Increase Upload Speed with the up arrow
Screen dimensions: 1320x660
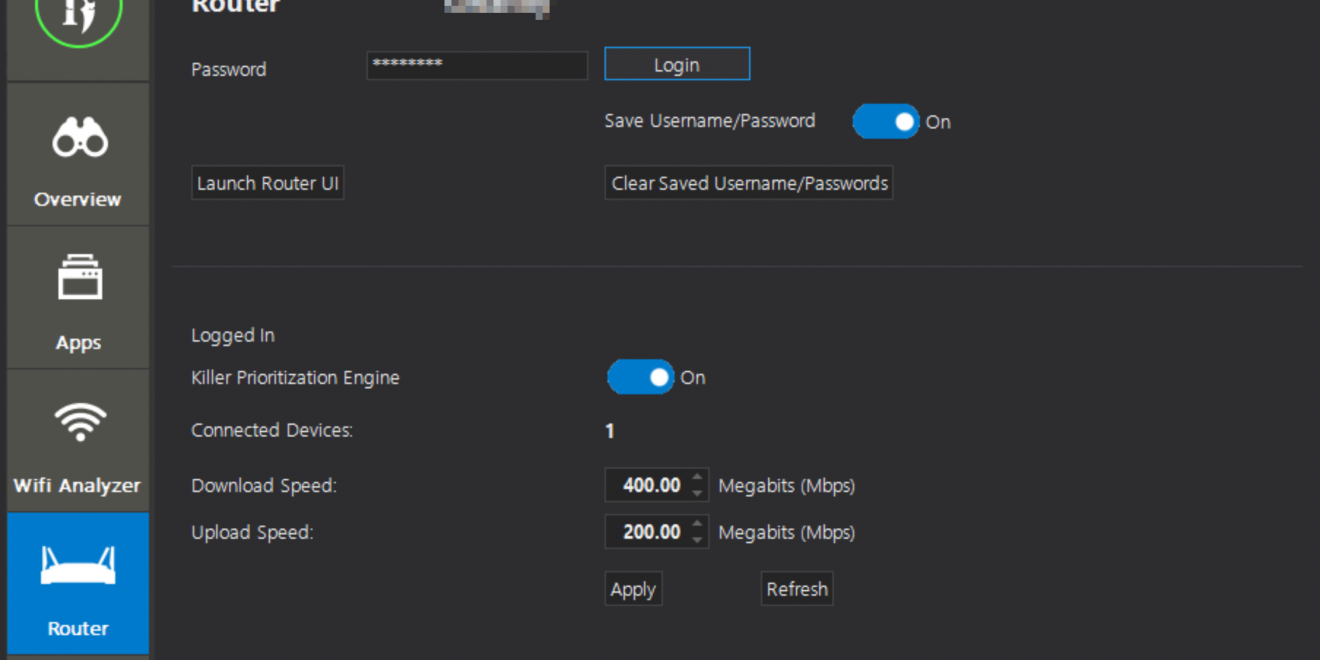(x=698, y=524)
